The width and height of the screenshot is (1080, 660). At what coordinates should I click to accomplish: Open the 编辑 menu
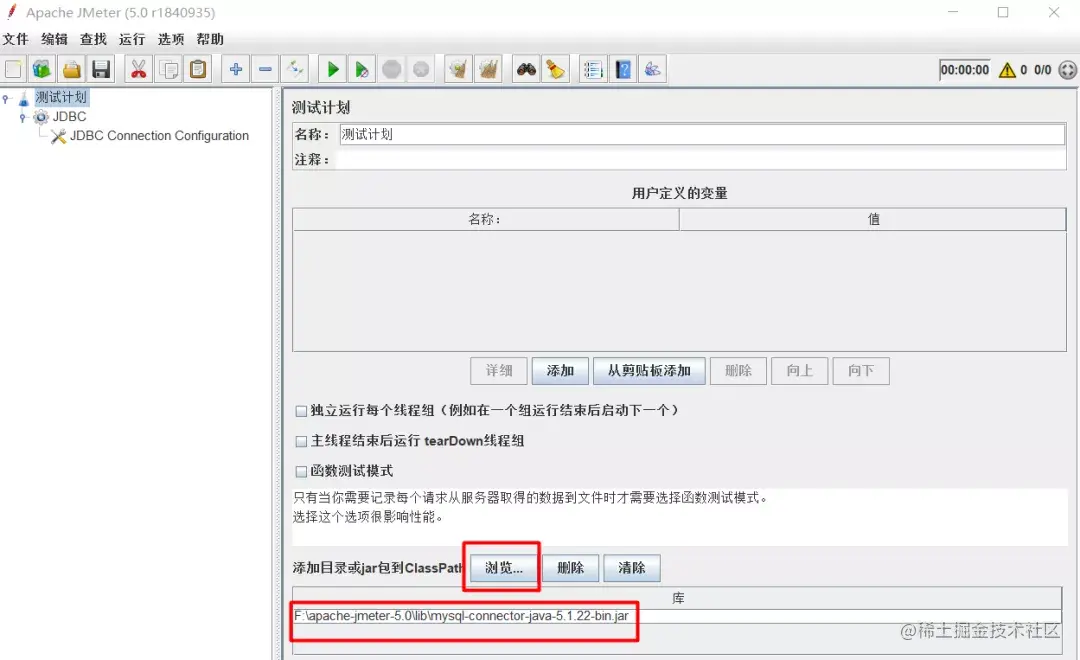[x=54, y=39]
